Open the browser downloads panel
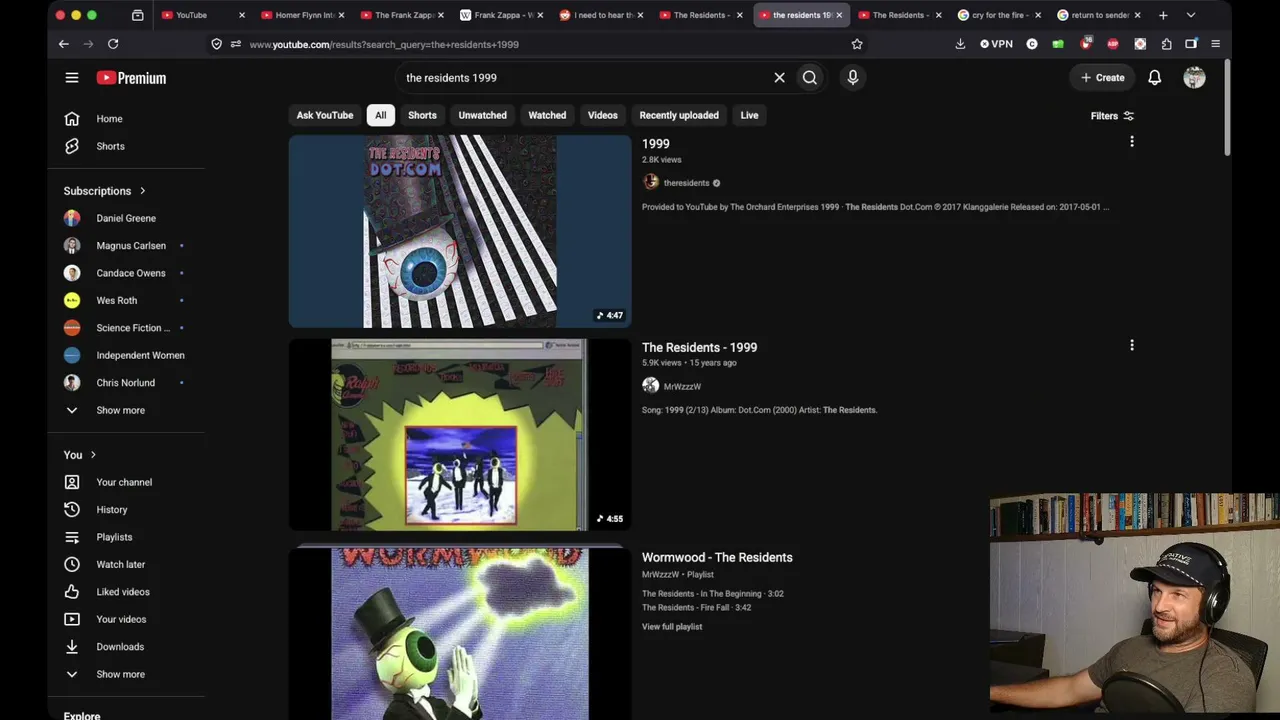This screenshot has width=1280, height=720. (x=960, y=44)
